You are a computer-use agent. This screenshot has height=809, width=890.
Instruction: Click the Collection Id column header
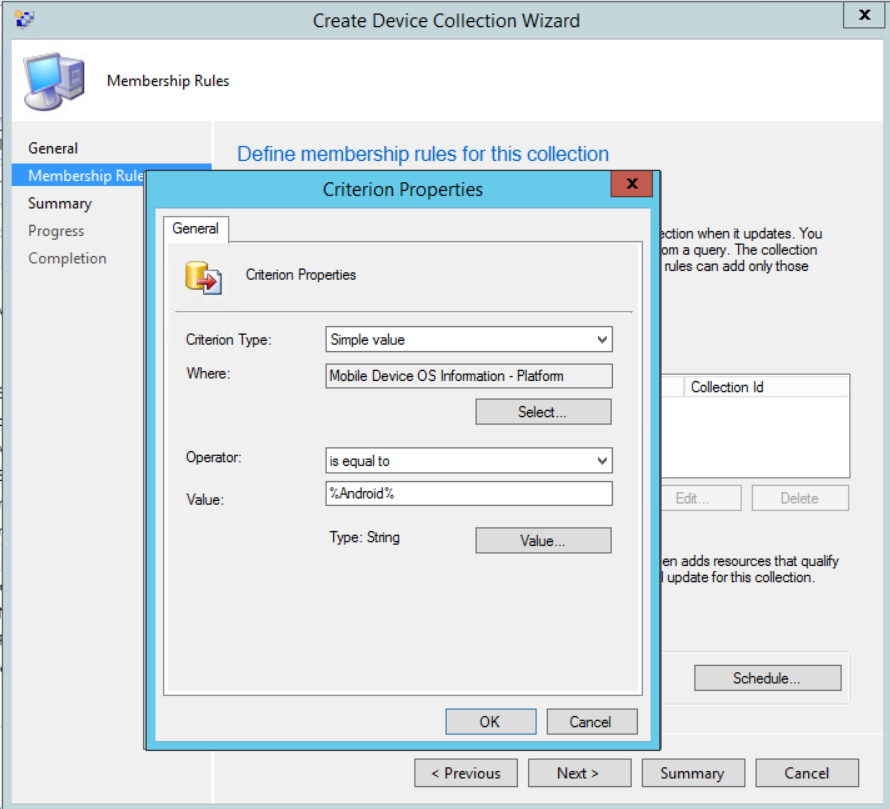pyautogui.click(x=727, y=387)
